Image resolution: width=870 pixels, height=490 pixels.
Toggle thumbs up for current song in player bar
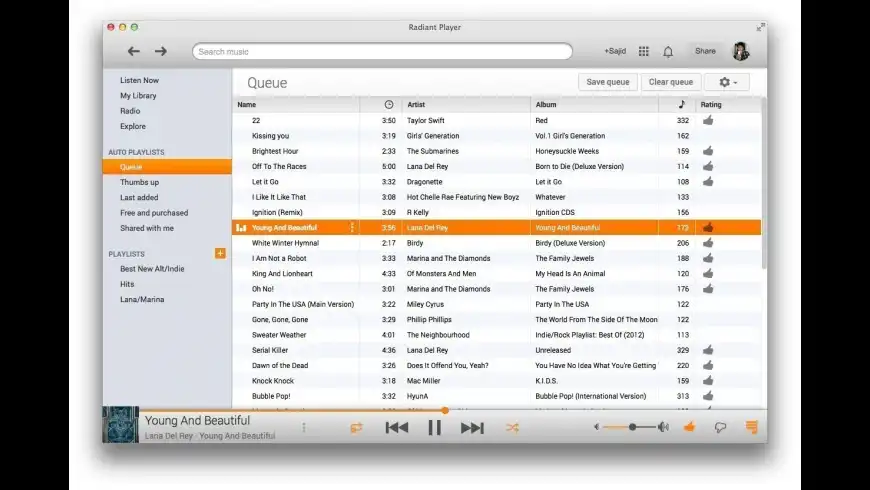689,427
